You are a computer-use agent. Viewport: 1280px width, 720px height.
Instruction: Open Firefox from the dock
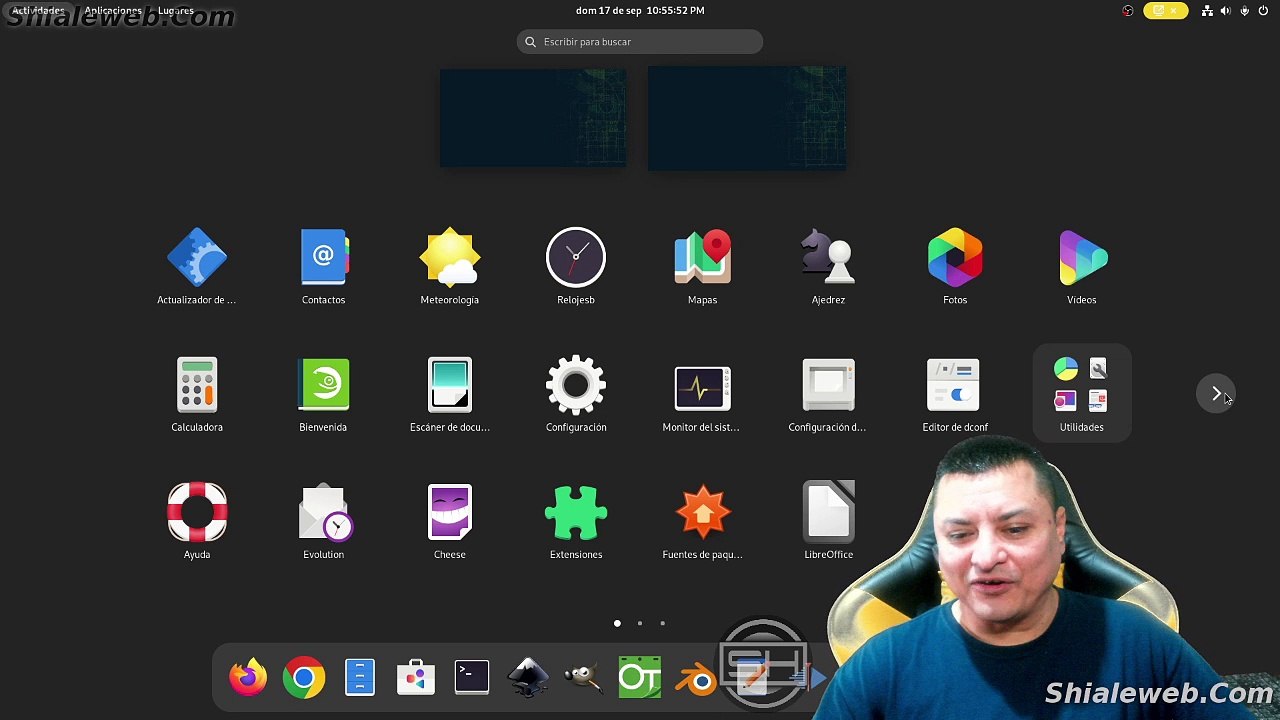pos(248,677)
